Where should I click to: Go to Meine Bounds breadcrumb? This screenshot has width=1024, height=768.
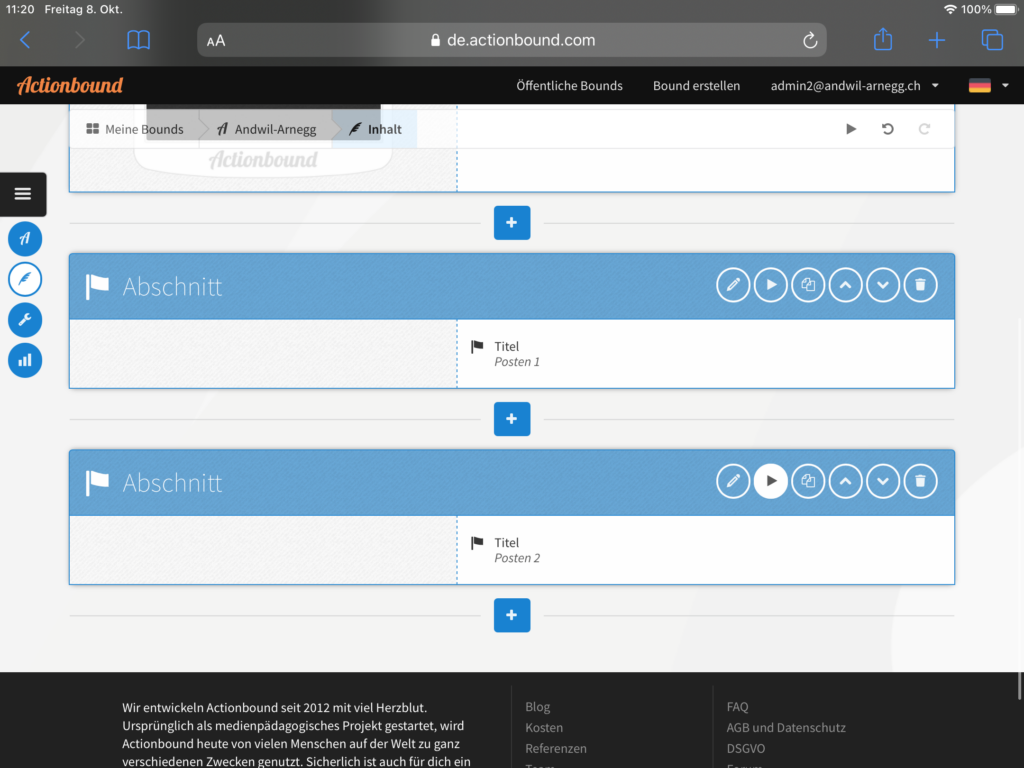click(135, 129)
